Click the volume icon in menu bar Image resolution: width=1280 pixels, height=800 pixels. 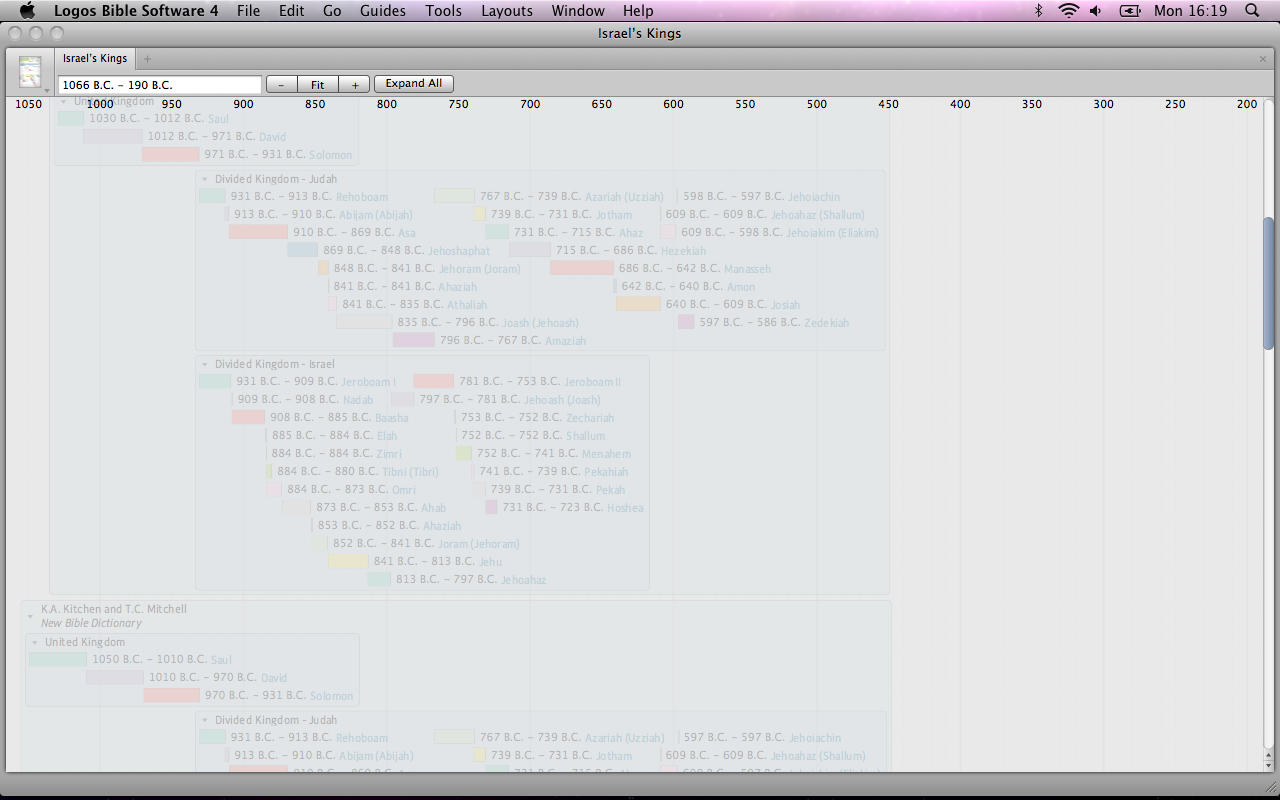click(x=1096, y=11)
